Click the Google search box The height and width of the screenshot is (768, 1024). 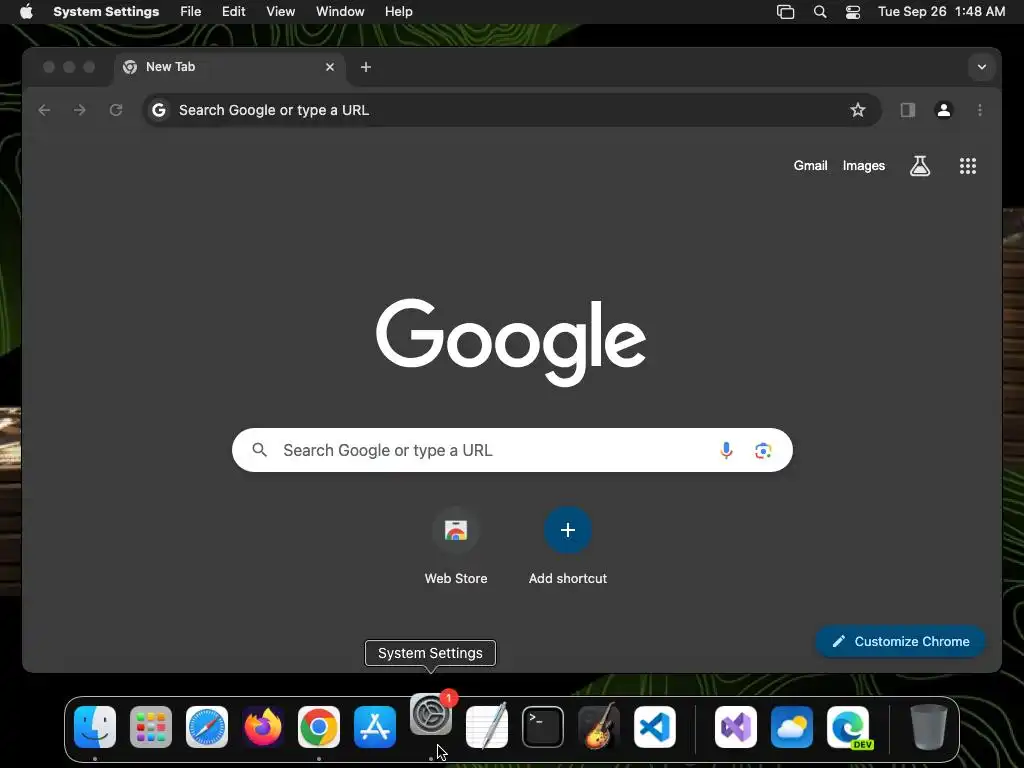[x=512, y=451]
